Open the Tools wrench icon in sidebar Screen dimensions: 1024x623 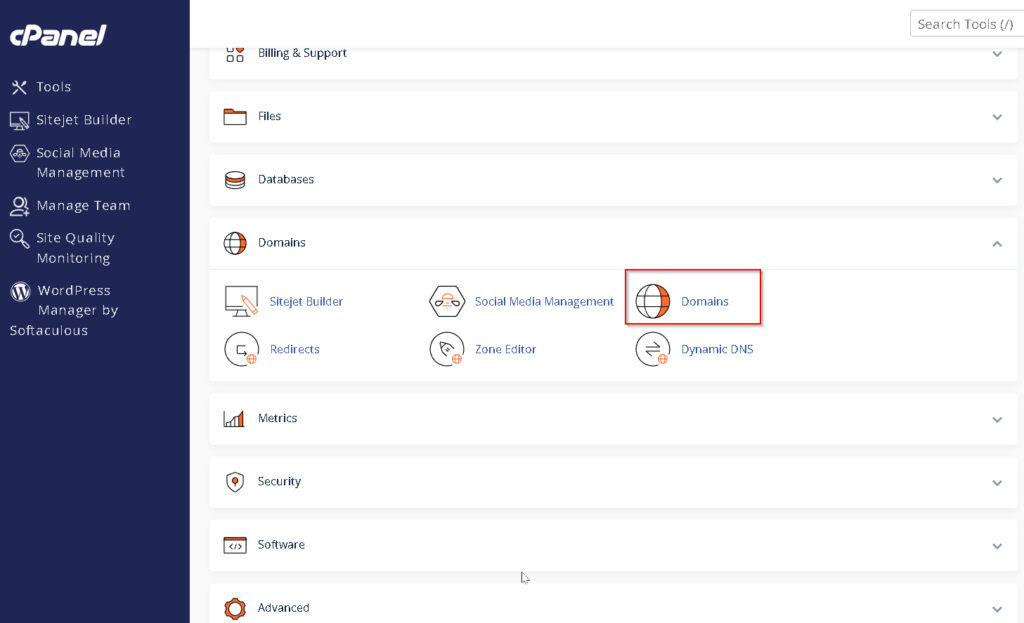19,87
